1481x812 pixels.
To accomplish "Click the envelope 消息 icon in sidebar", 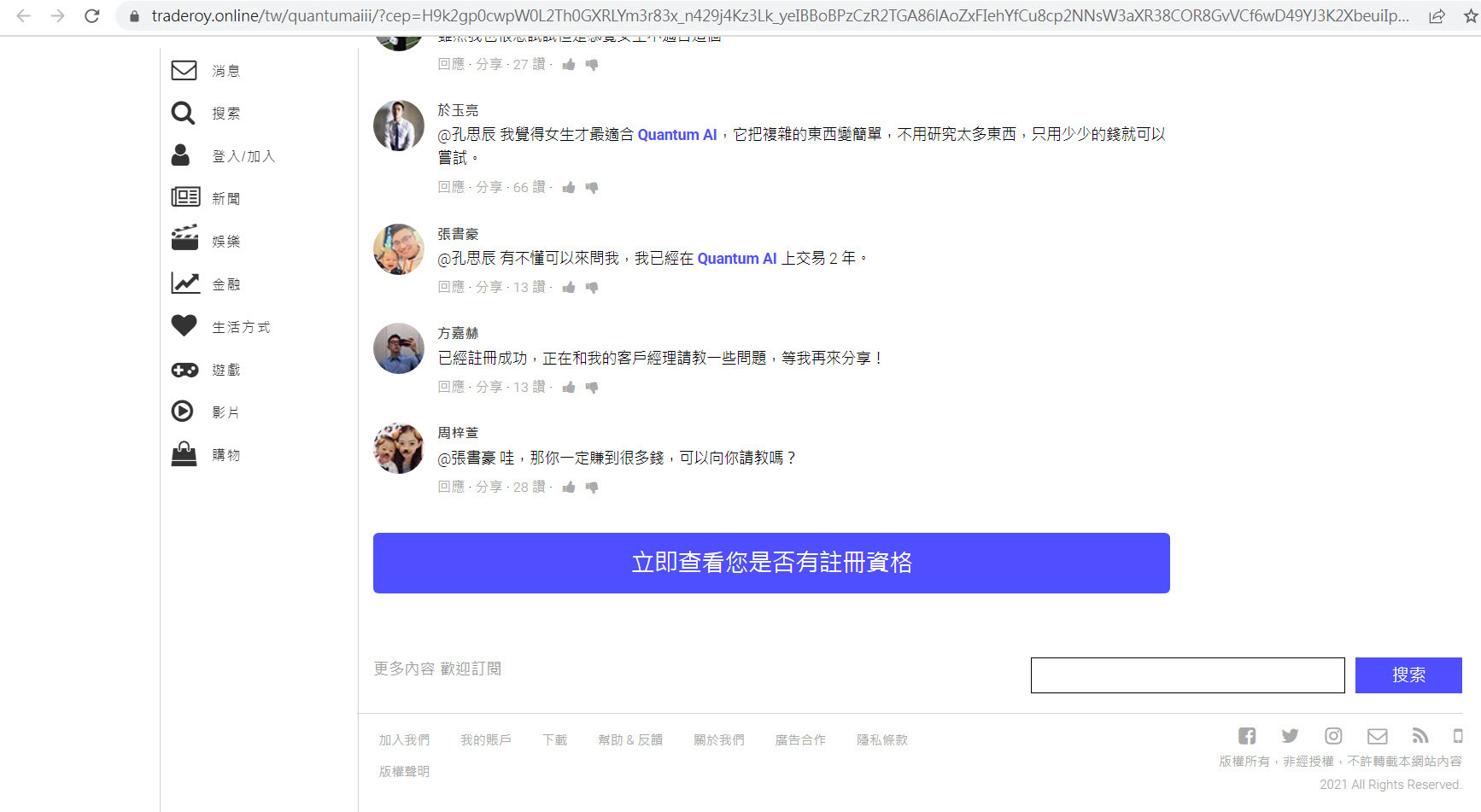I will tap(184, 70).
